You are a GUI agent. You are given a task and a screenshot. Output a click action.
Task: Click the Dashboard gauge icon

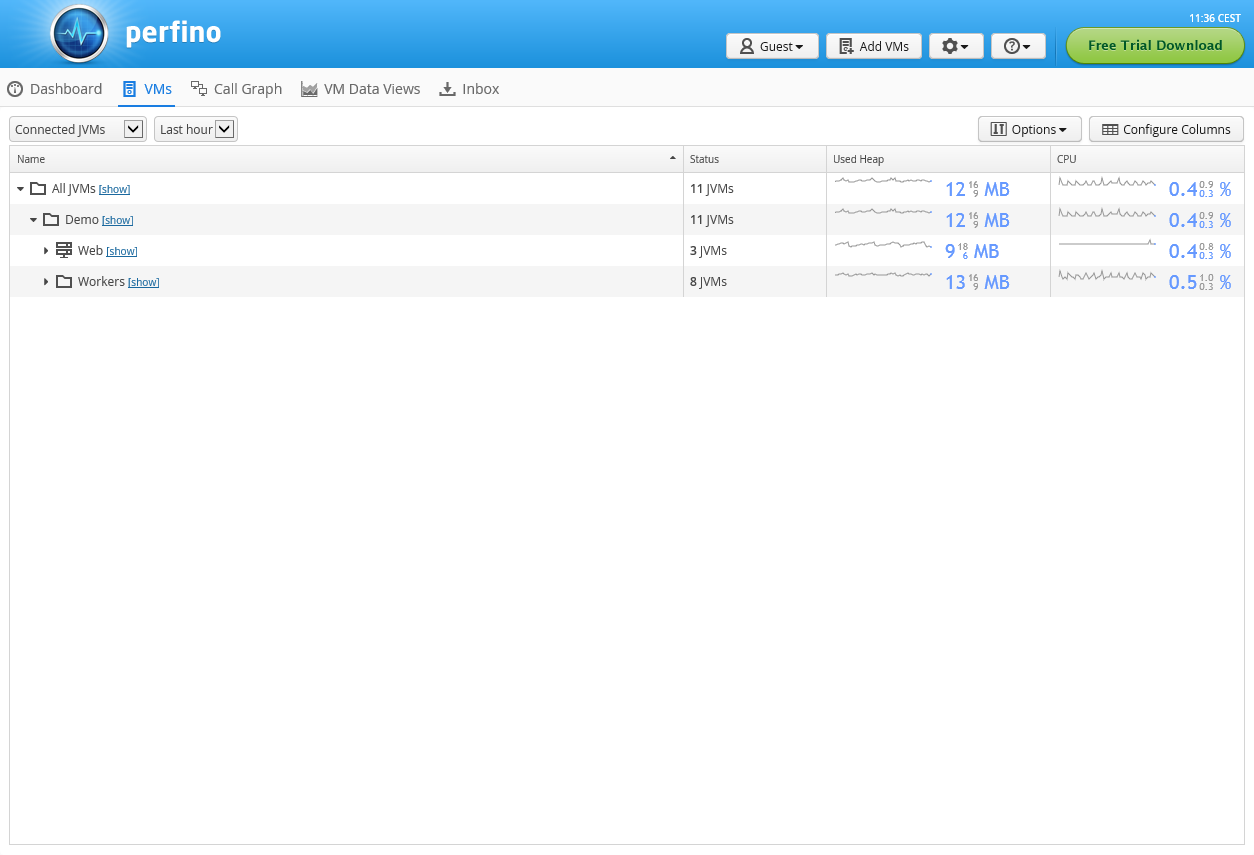click(15, 89)
